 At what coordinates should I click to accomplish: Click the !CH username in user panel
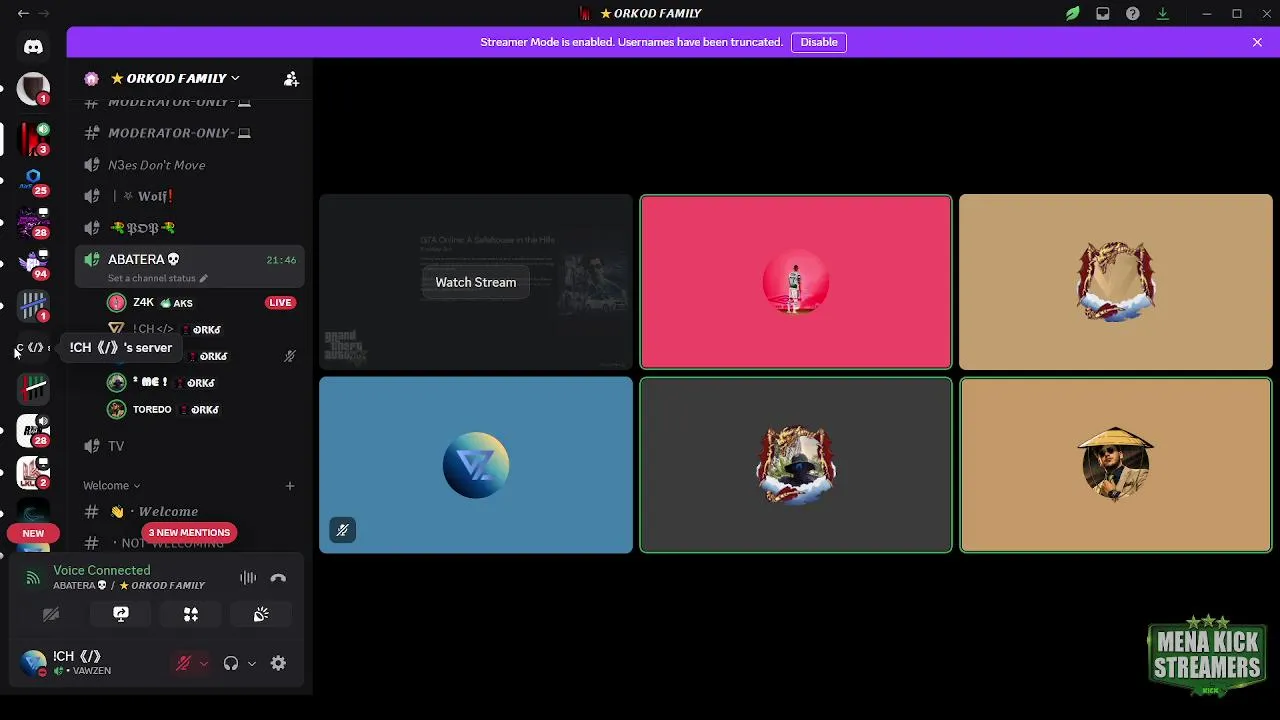(77, 656)
